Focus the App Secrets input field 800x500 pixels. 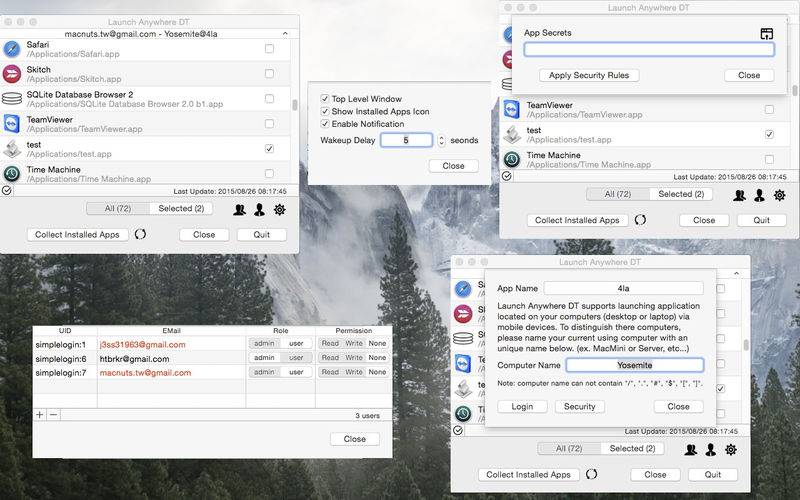(649, 49)
